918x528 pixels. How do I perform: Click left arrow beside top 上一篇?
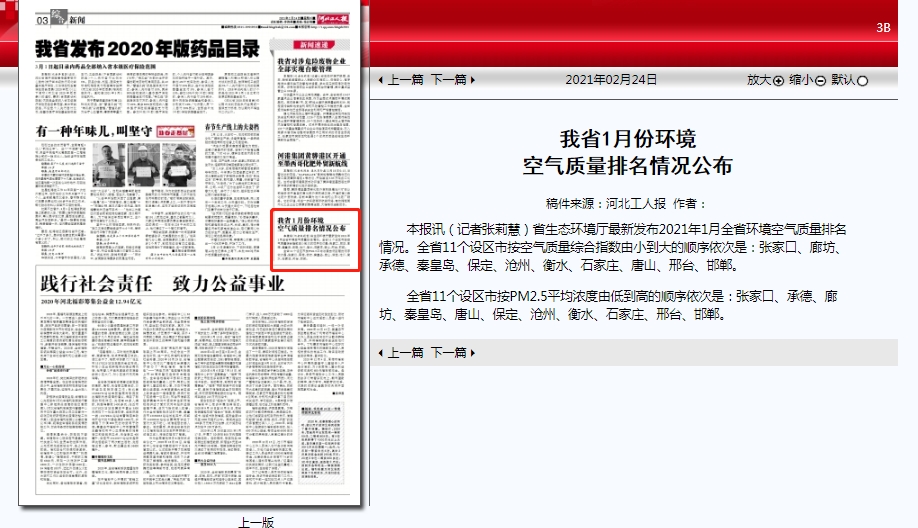(381, 80)
